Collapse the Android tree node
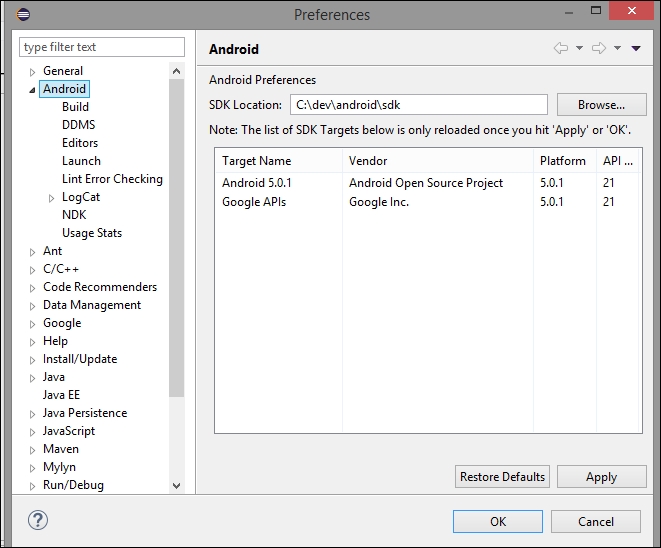Image resolution: width=661 pixels, height=548 pixels. (x=32, y=90)
